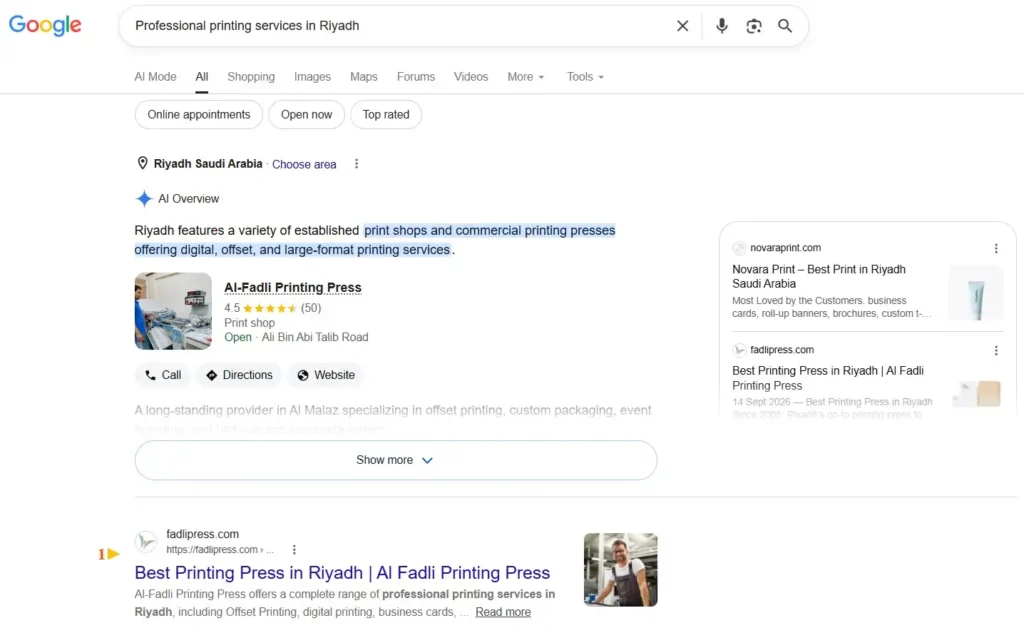1024x633 pixels.
Task: Open Al-Fadli Printing Press business listing
Action: click(293, 287)
